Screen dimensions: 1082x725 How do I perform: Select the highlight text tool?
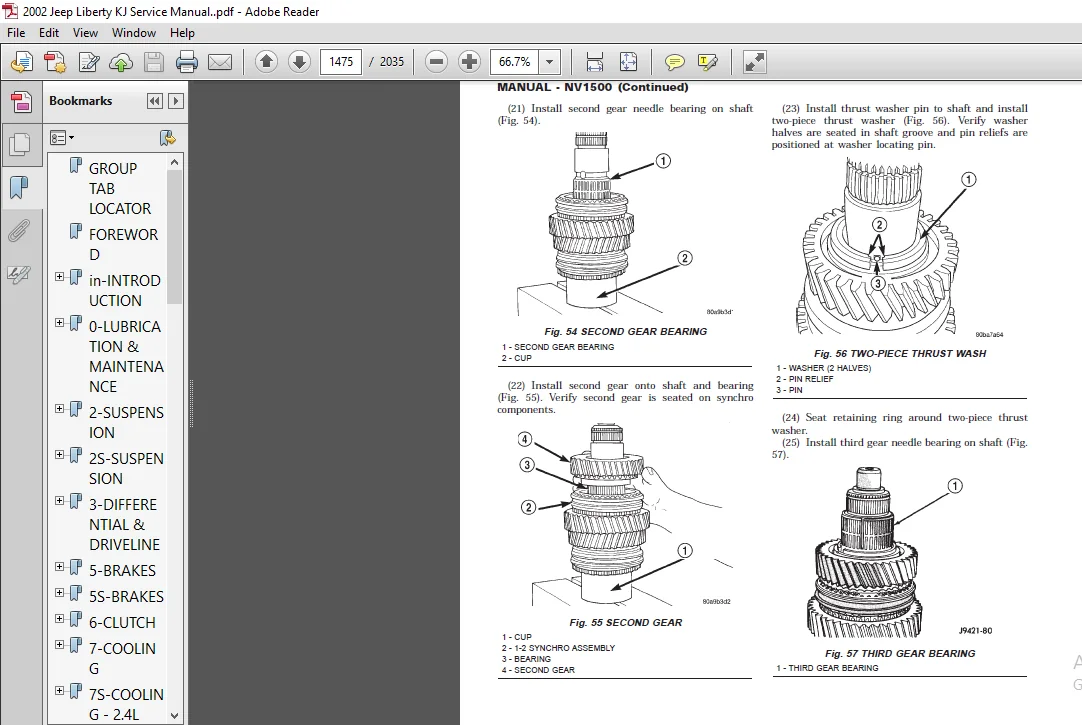[x=707, y=62]
